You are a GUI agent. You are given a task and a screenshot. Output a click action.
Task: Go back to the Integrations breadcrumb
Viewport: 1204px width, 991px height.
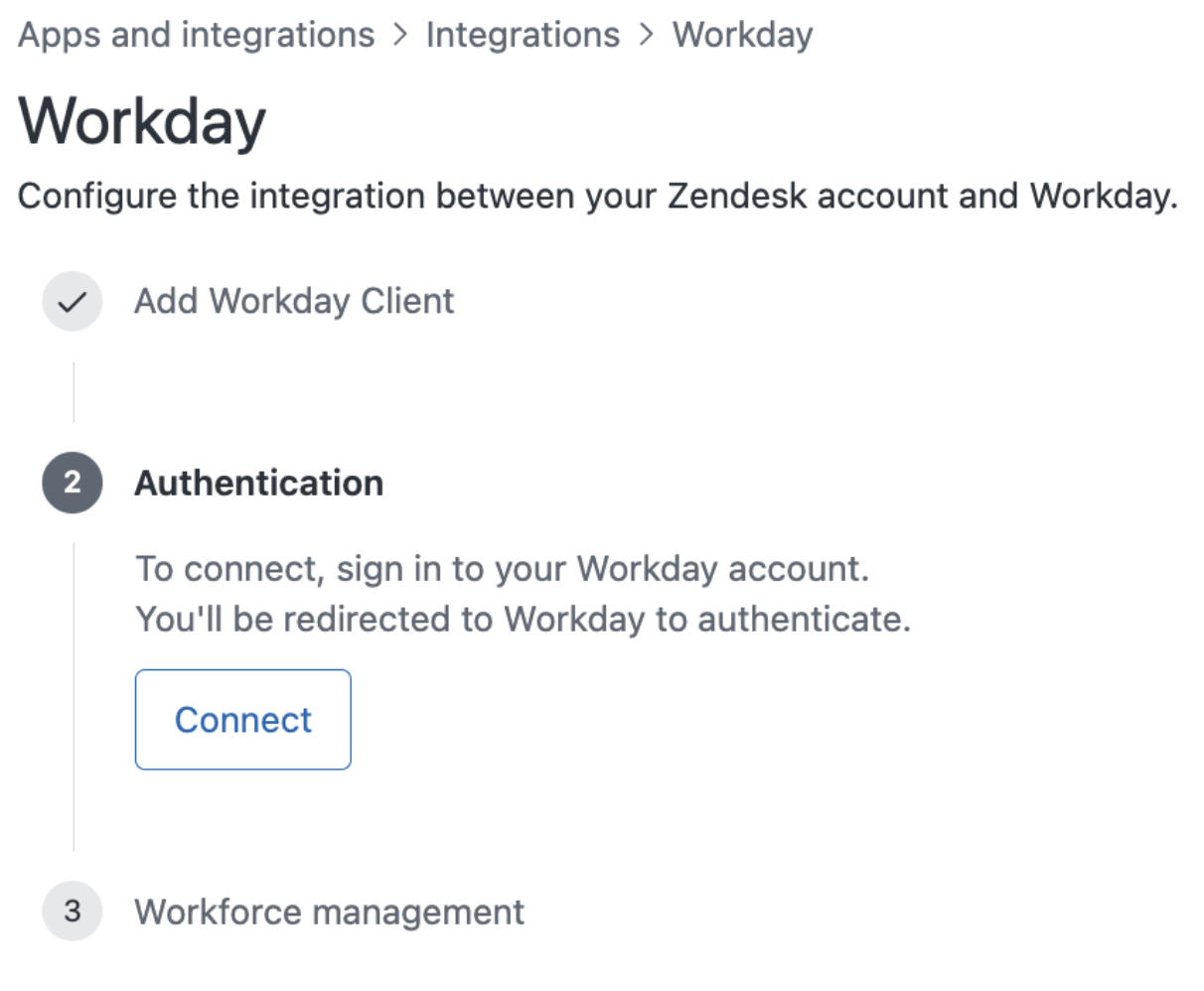(523, 35)
